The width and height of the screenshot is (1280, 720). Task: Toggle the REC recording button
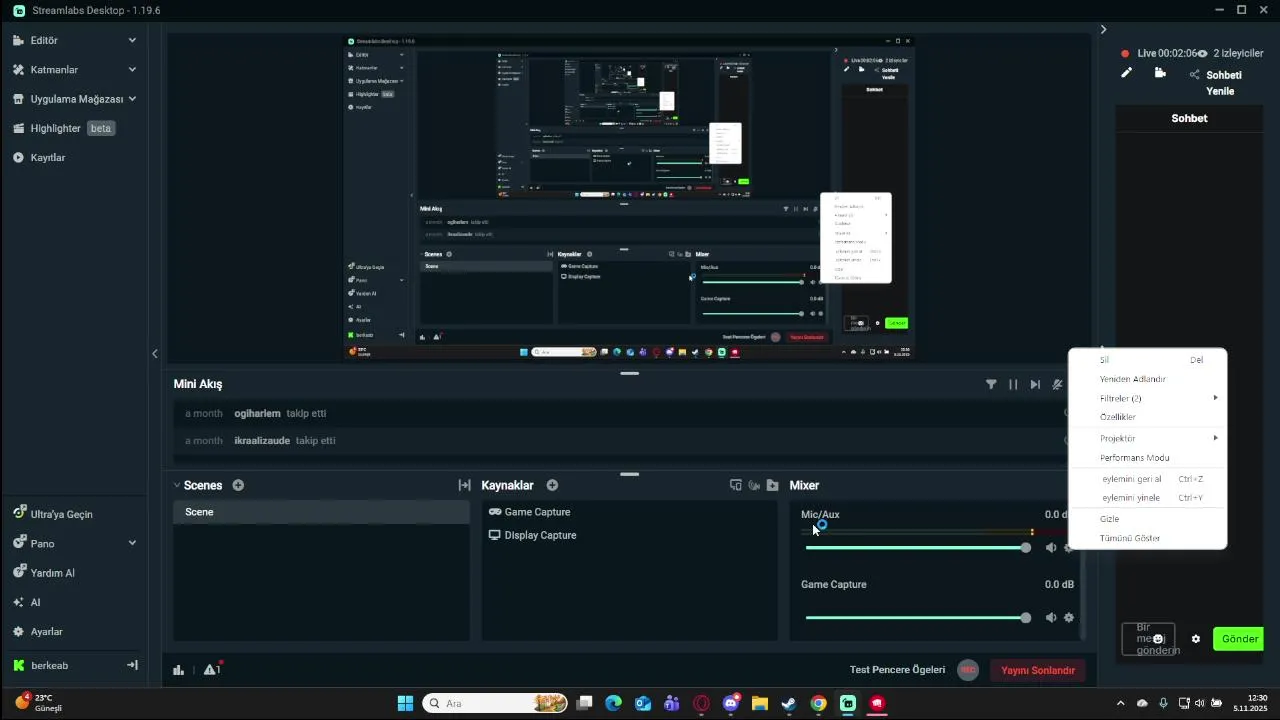click(x=967, y=670)
